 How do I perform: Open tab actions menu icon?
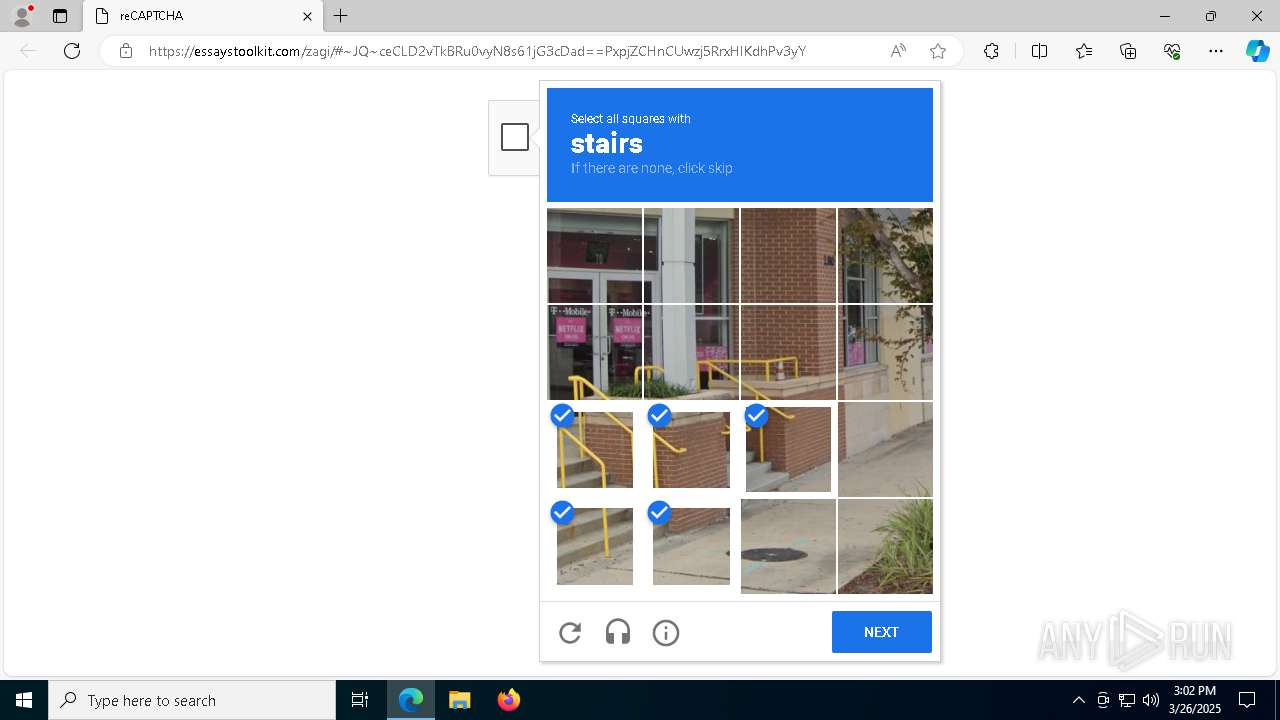(60, 16)
